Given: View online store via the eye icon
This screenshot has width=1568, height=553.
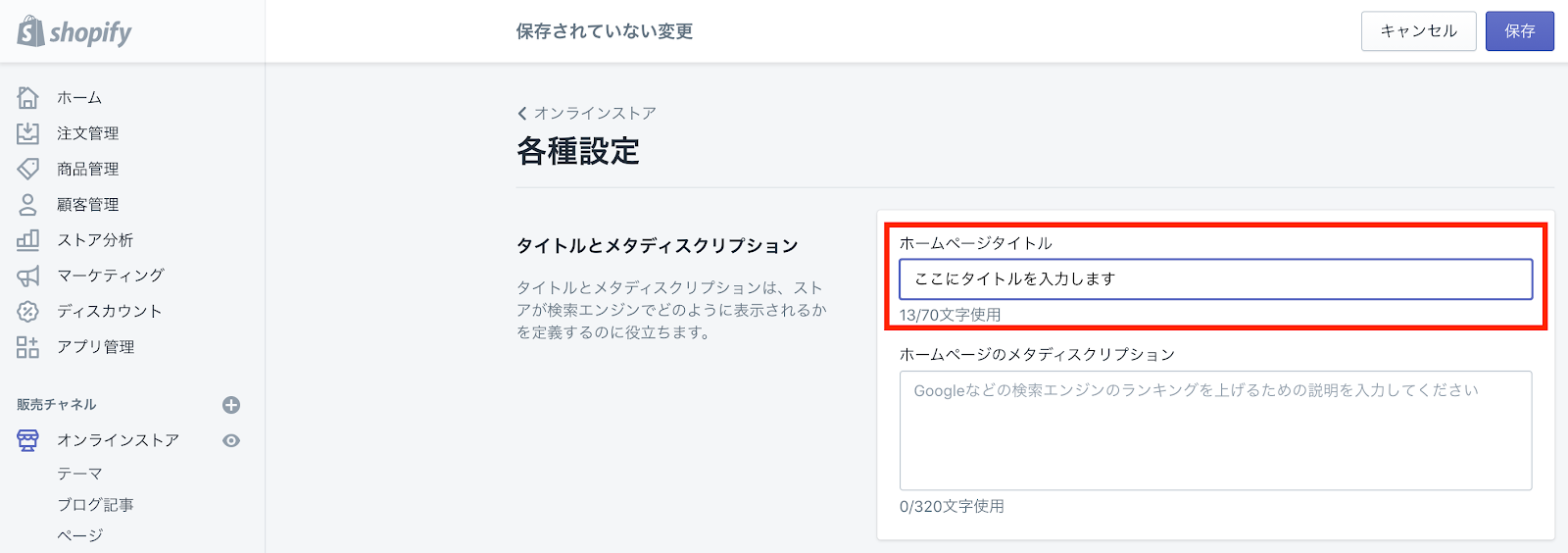Looking at the screenshot, I should (x=231, y=440).
